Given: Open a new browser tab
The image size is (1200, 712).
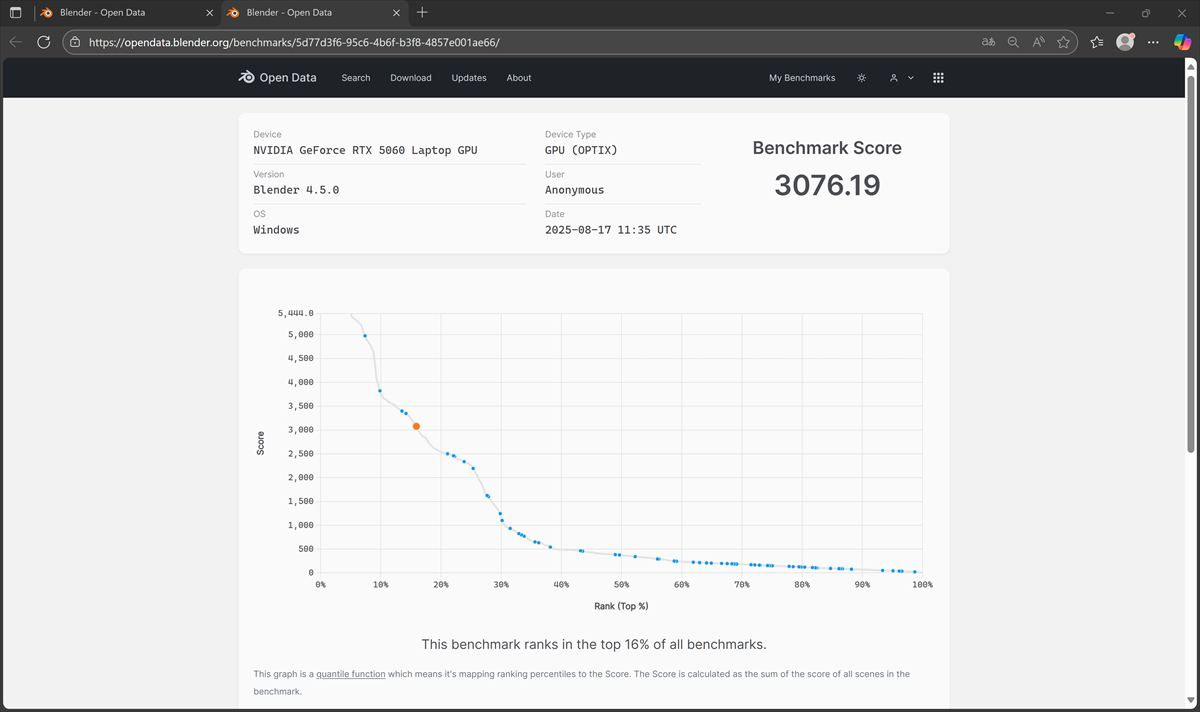Looking at the screenshot, I should coord(422,13).
